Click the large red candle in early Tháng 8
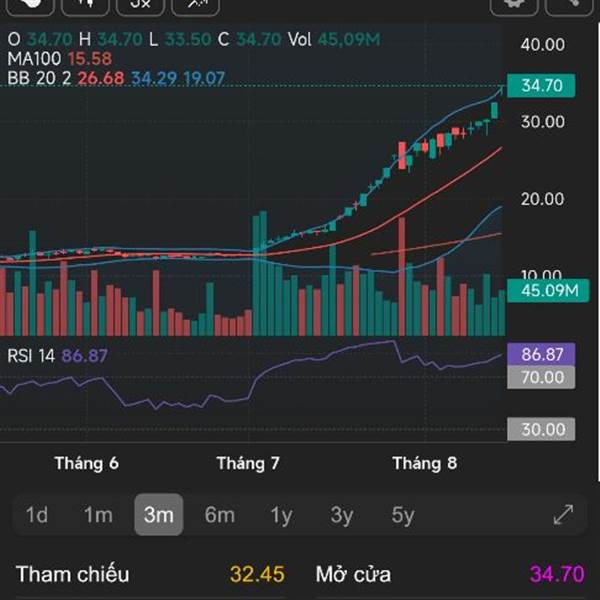The height and width of the screenshot is (600, 600). tap(402, 155)
